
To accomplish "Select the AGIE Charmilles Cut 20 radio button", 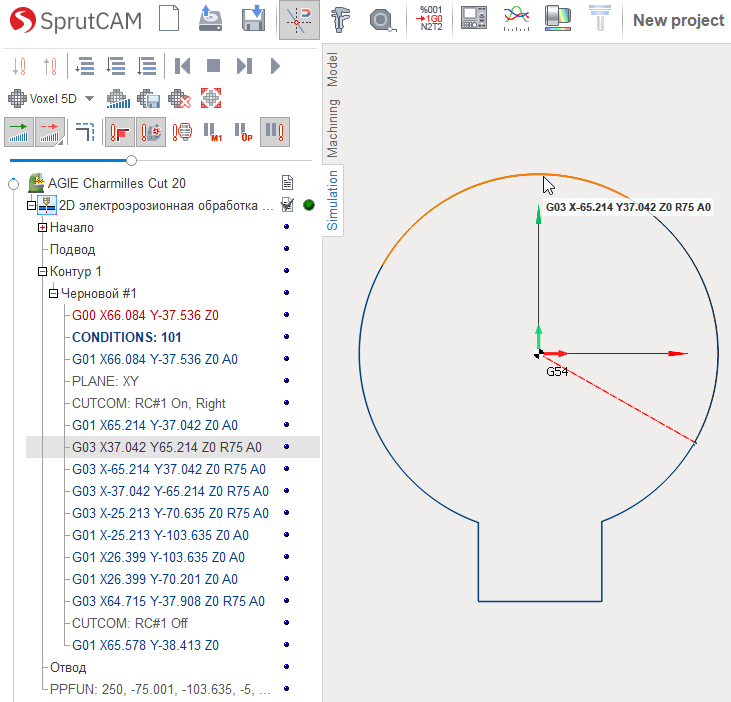I will tap(14, 184).
